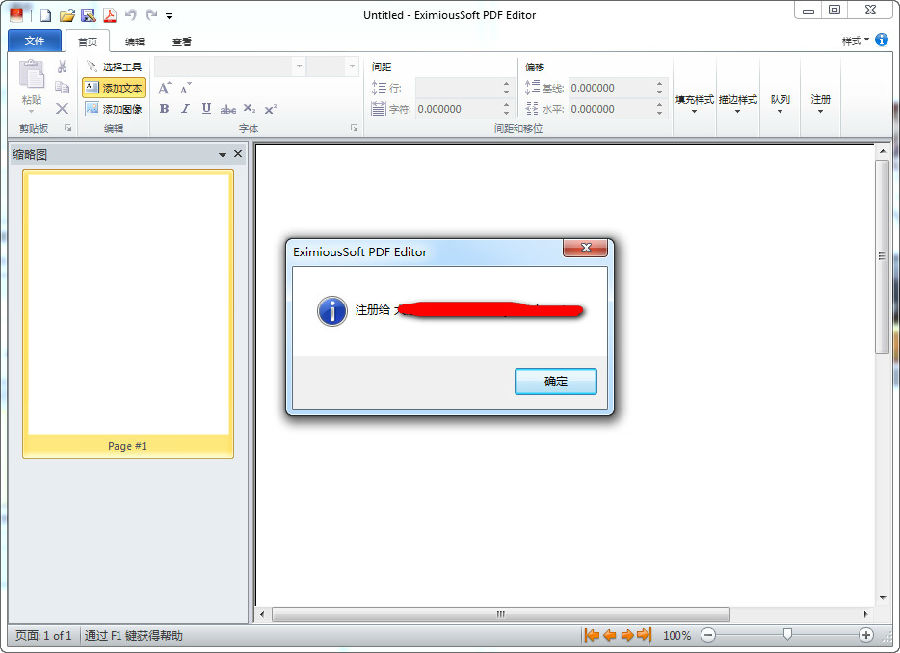Go to the last page
900x653 pixels.
click(645, 635)
